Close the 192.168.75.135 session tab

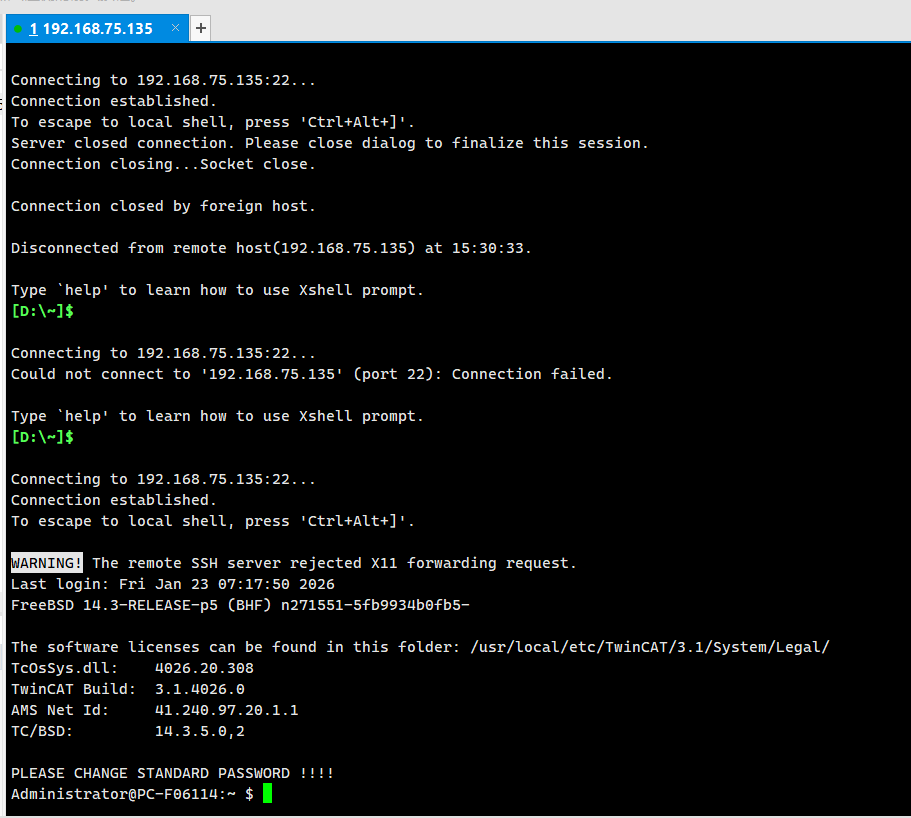[x=176, y=28]
